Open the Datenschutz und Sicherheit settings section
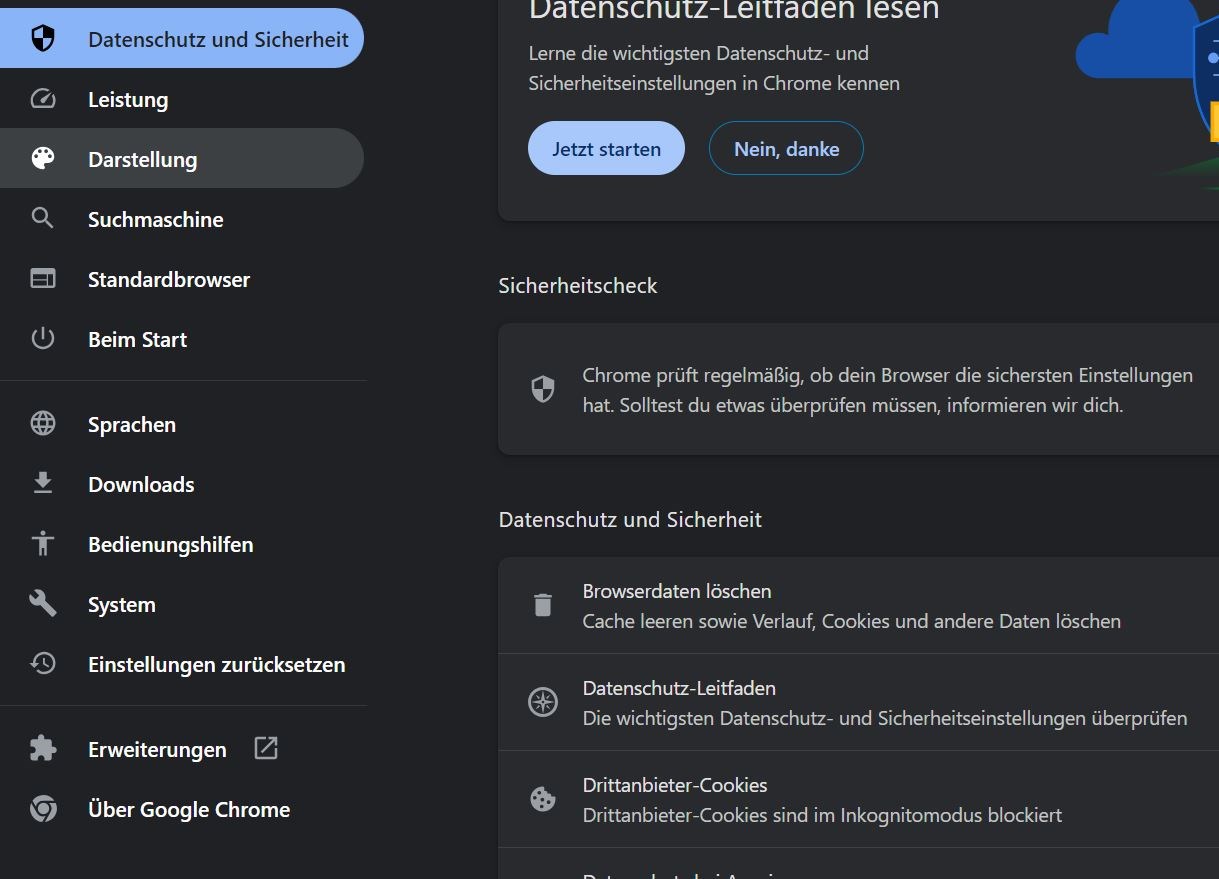This screenshot has height=879, width=1219. (x=182, y=39)
